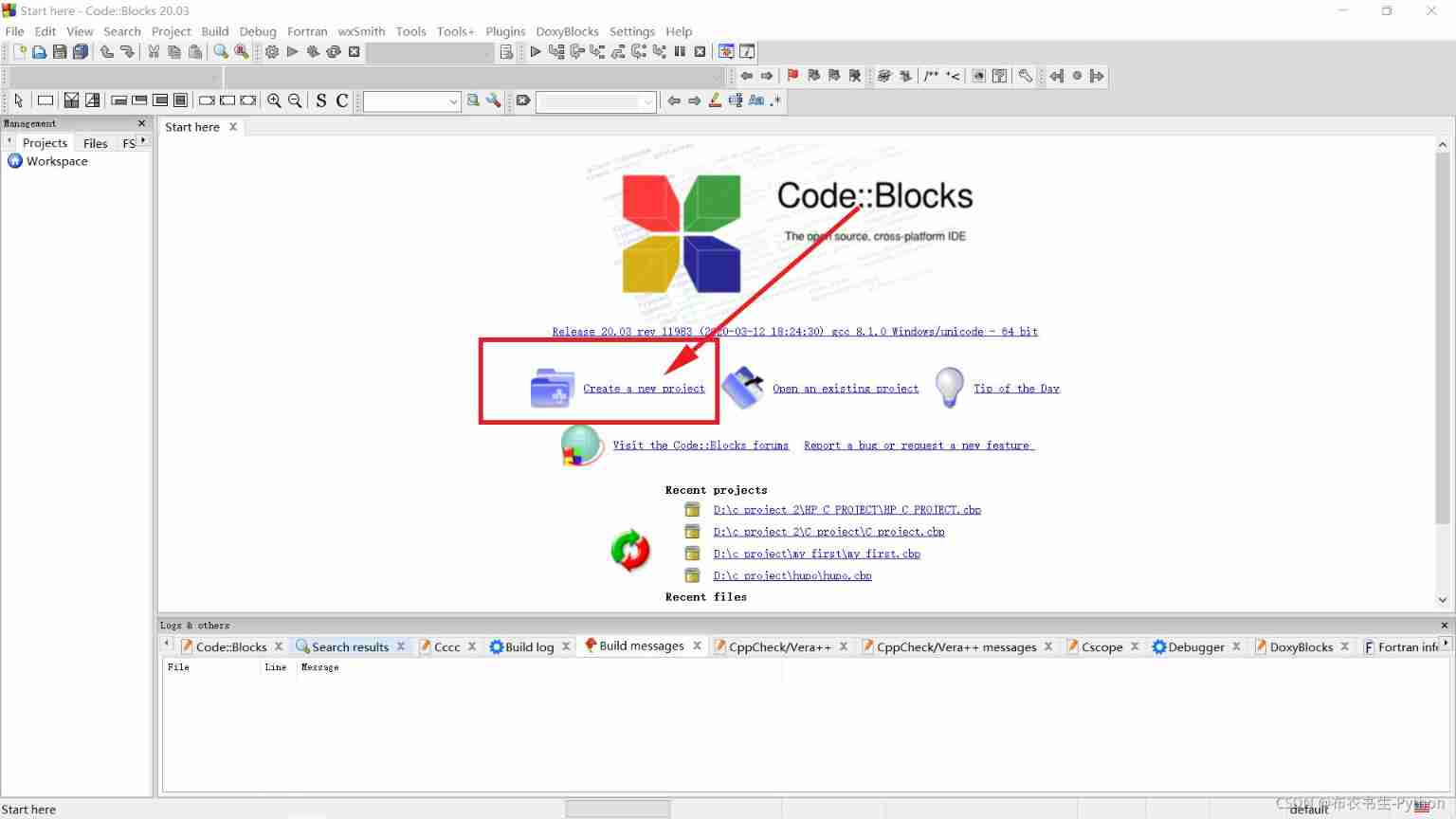Click Report a bug or request feature link
1456x819 pixels.
click(919, 446)
